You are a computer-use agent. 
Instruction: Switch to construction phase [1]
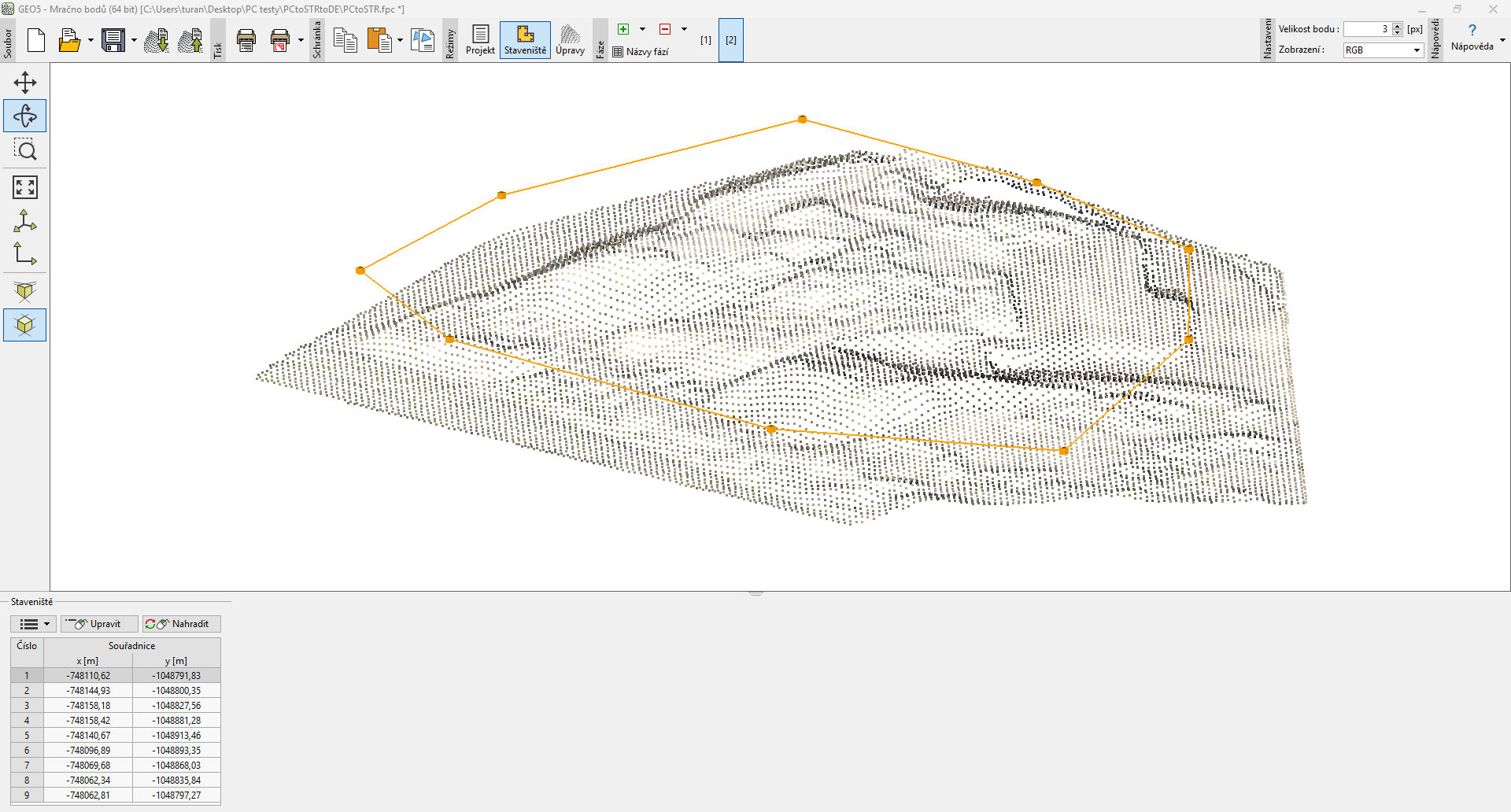tap(706, 40)
